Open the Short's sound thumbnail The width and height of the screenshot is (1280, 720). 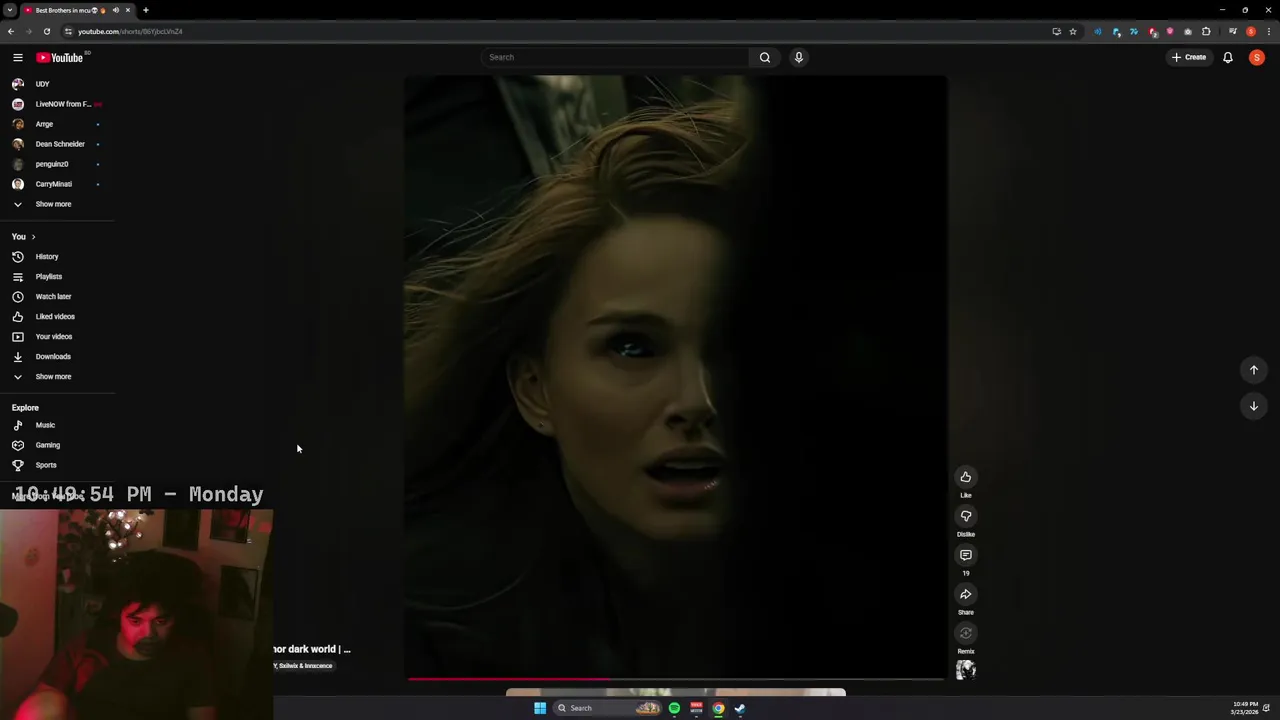point(966,670)
